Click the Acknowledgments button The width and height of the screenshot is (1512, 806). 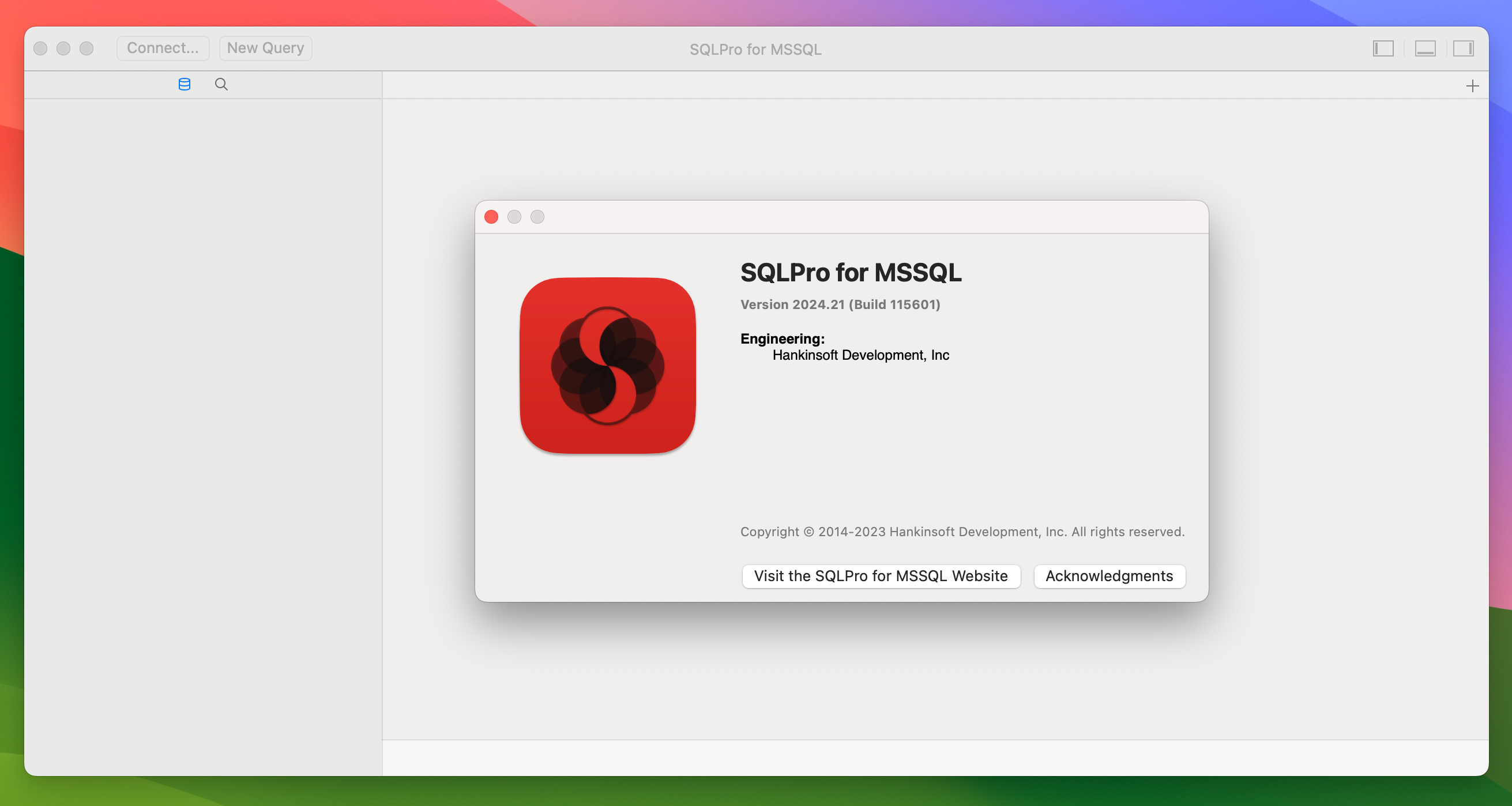[x=1109, y=575]
